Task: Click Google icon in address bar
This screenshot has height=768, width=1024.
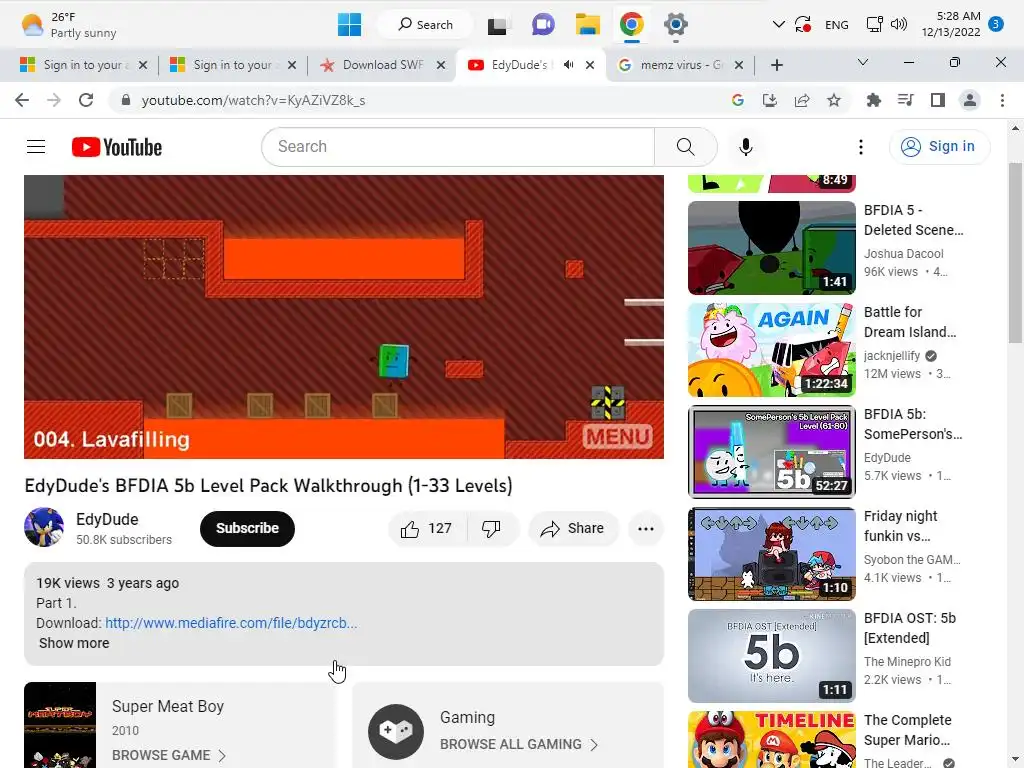Action: (x=737, y=100)
